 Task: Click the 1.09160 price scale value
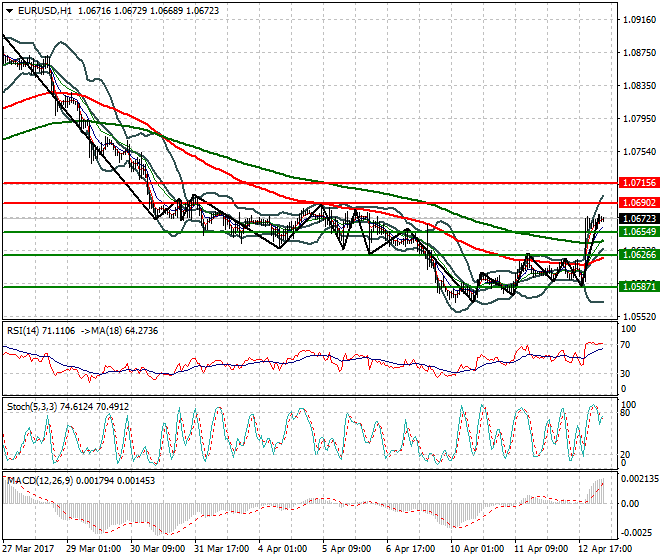pyautogui.click(x=639, y=20)
